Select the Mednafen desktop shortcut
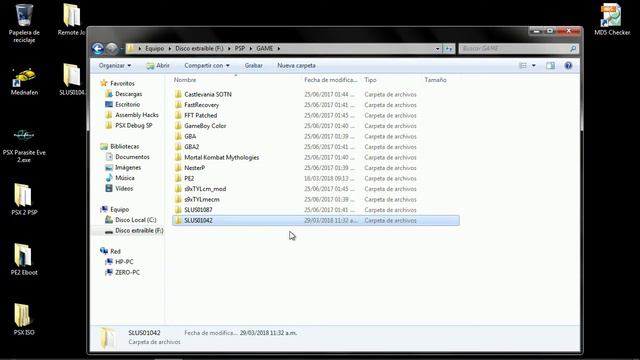 tap(24, 82)
